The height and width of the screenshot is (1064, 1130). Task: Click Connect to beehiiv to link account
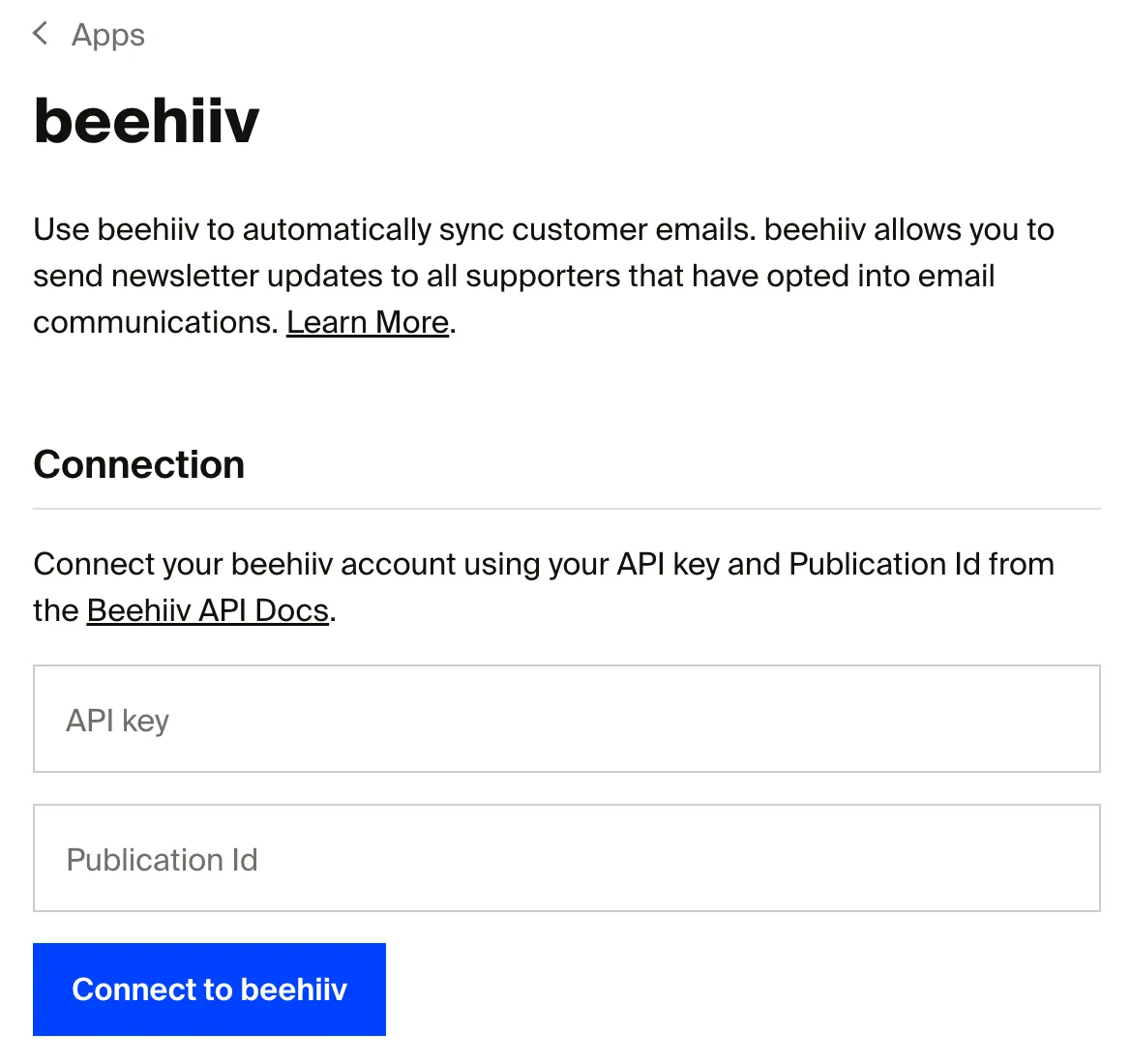coord(209,989)
